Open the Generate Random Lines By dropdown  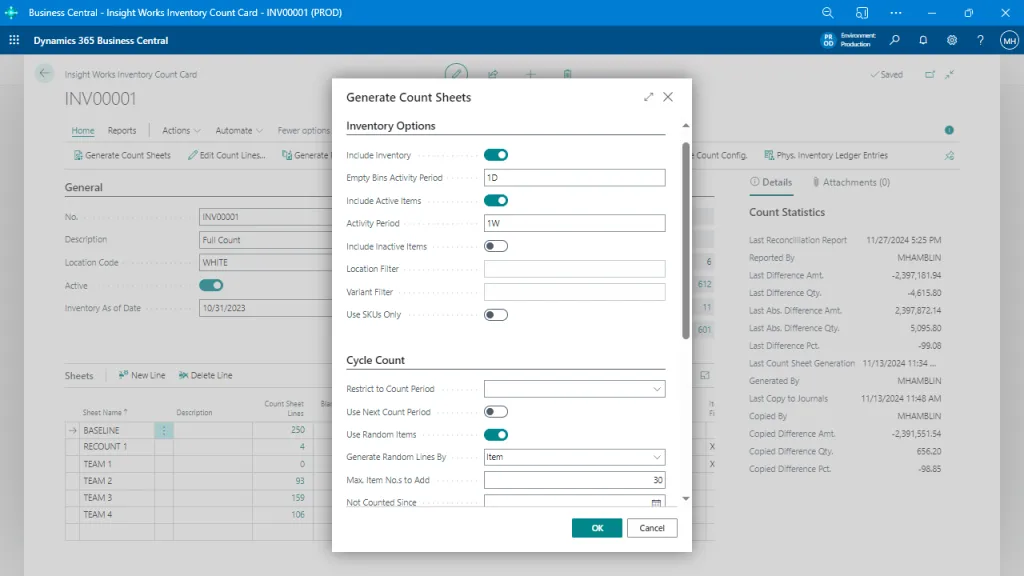click(x=658, y=457)
